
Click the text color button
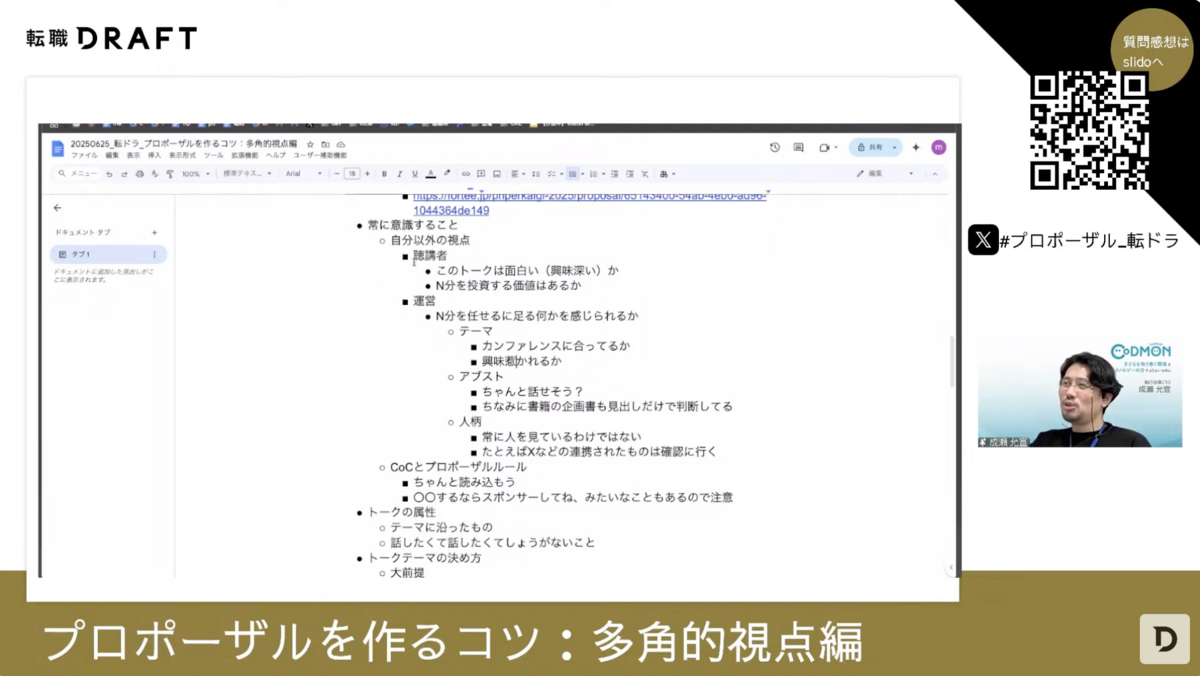(x=430, y=174)
